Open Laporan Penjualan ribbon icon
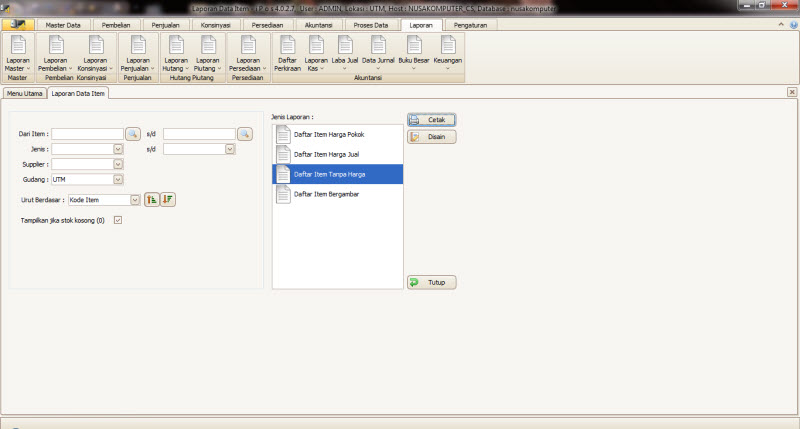This screenshot has width=800, height=429. pos(138,53)
